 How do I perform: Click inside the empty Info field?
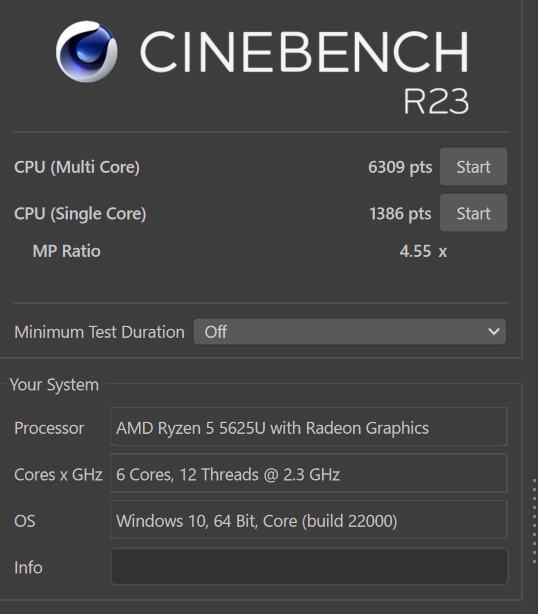click(x=309, y=567)
